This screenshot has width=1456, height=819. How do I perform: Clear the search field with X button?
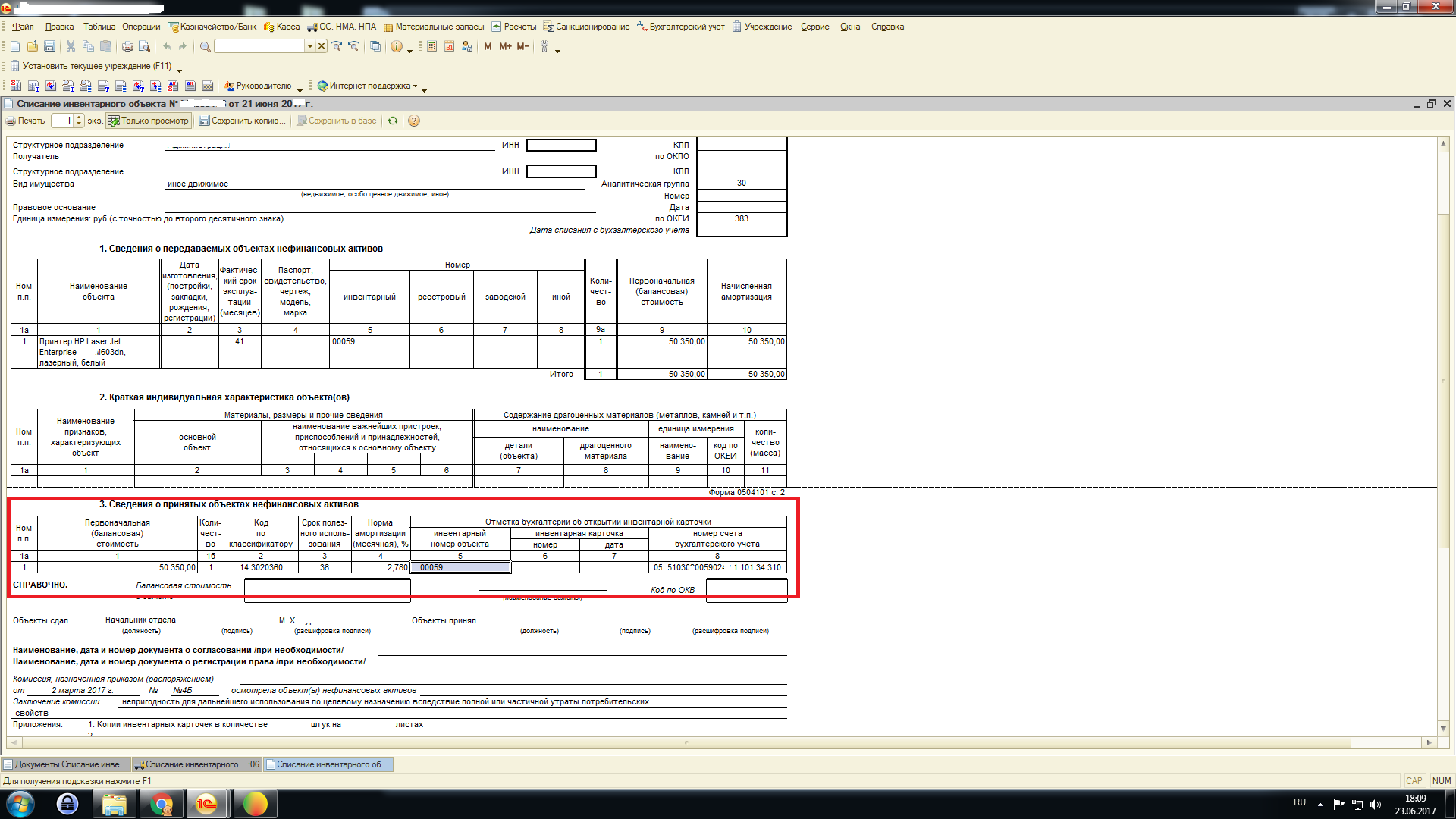322,46
